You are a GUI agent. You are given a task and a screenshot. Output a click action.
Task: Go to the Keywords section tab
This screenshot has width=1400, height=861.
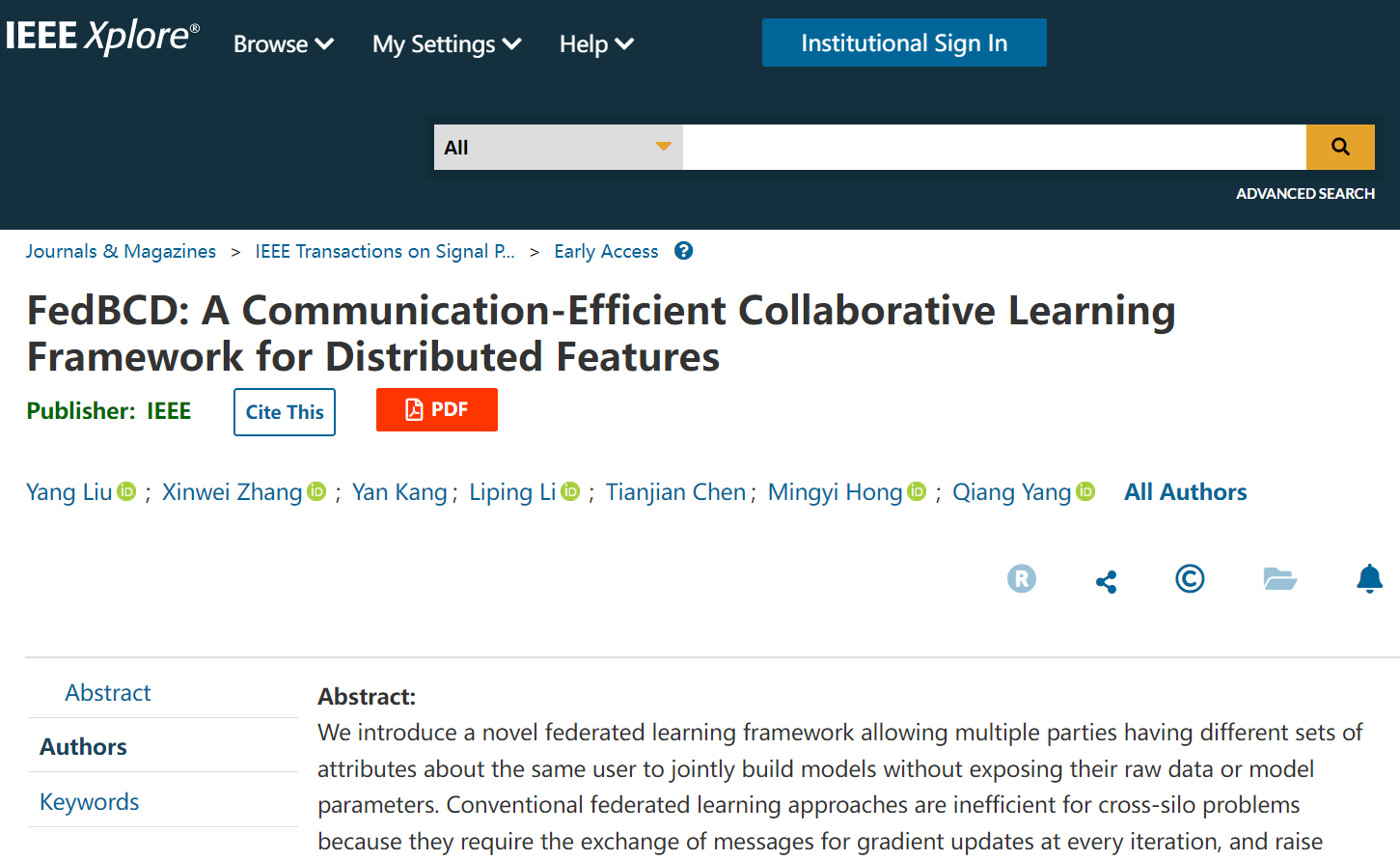coord(90,801)
